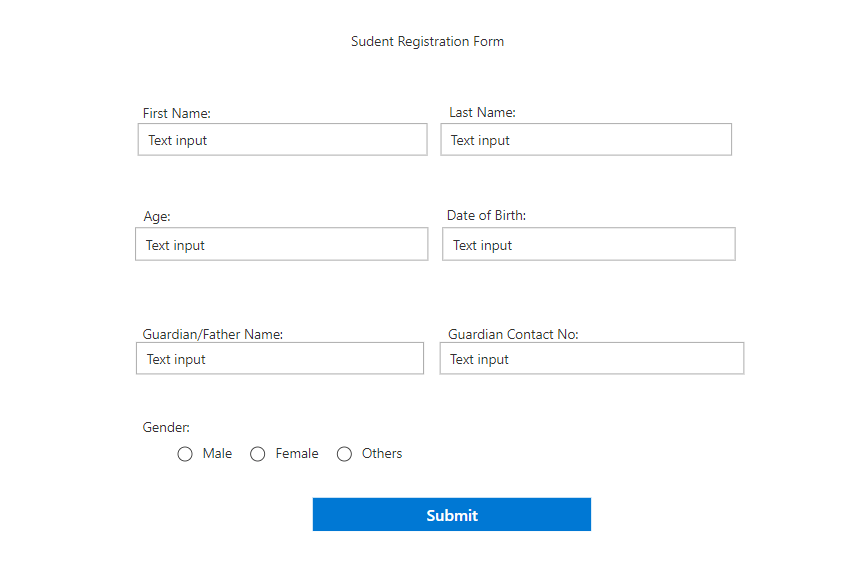Focus the Last Name input field
The width and height of the screenshot is (854, 573).
point(586,140)
